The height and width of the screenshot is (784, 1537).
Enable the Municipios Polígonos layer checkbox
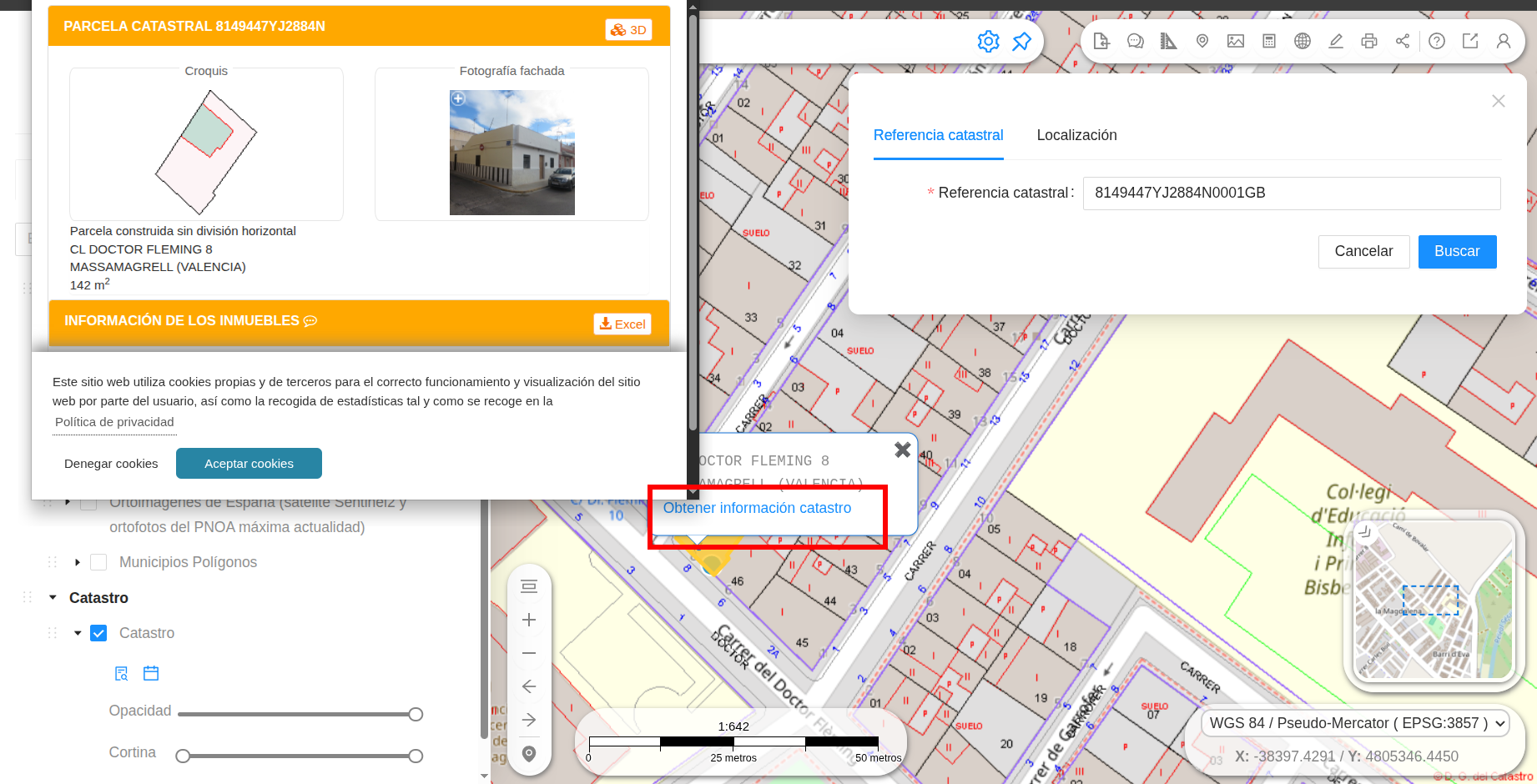click(x=98, y=562)
